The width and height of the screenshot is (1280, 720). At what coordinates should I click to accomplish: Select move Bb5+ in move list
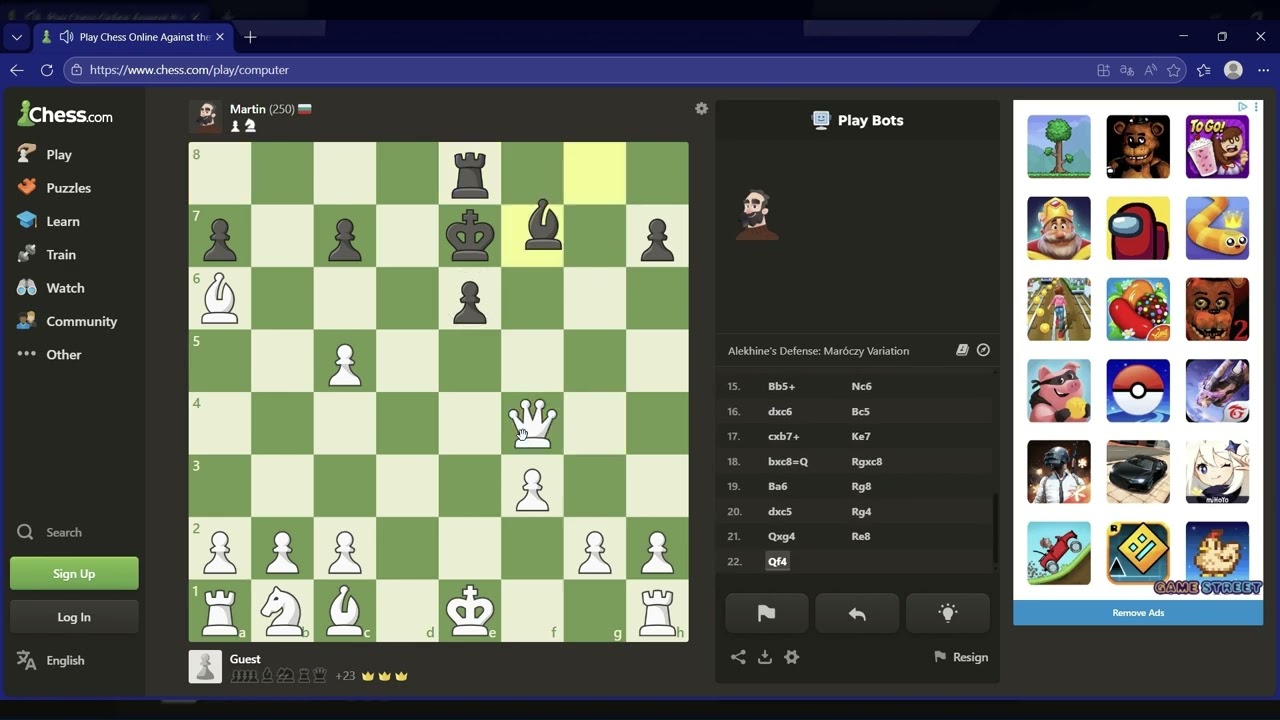point(782,387)
